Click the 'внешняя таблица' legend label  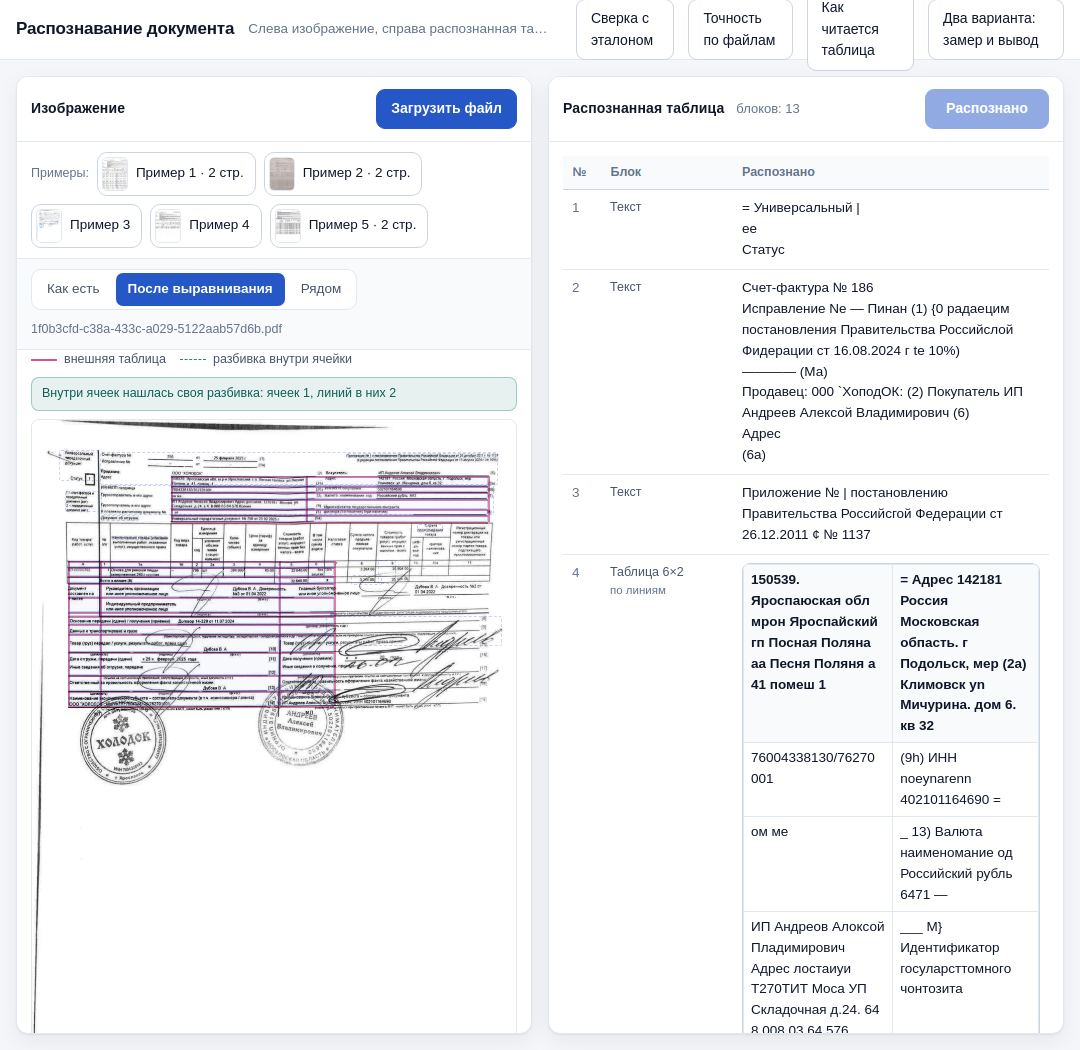pos(115,359)
